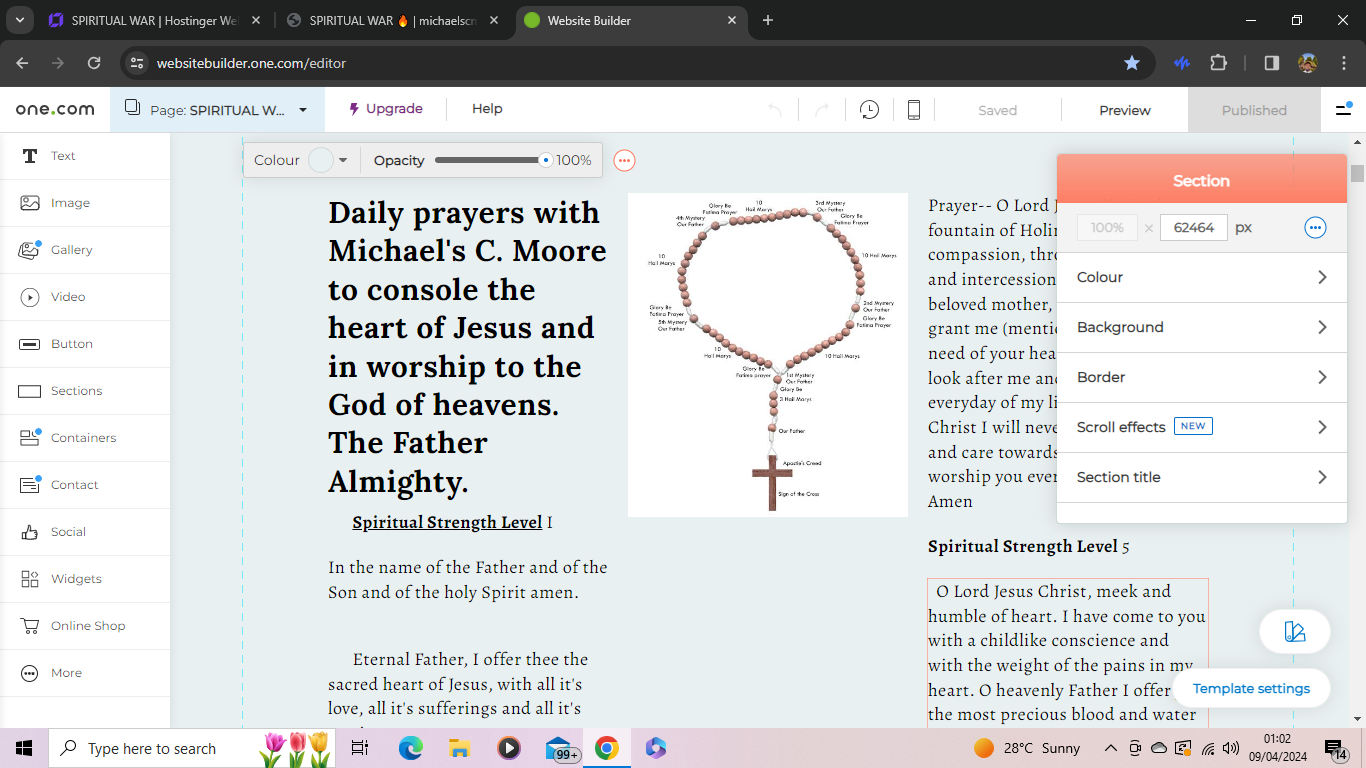Select the 'Daily prayers with Michael's C. Moore' heading

coord(468,347)
